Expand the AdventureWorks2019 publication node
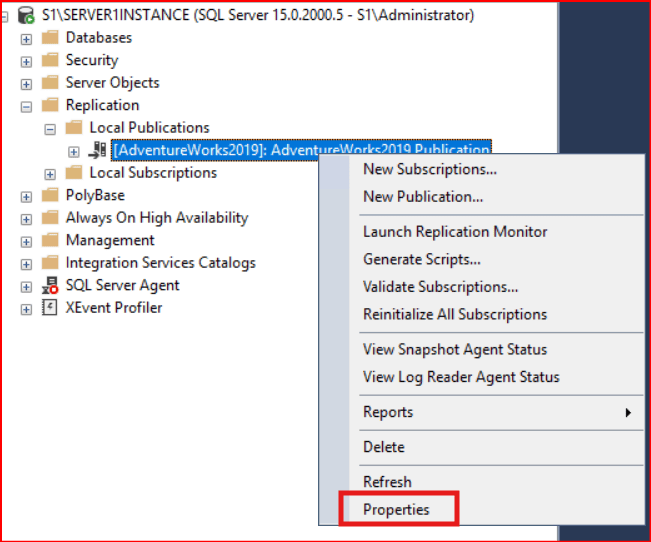 point(74,151)
